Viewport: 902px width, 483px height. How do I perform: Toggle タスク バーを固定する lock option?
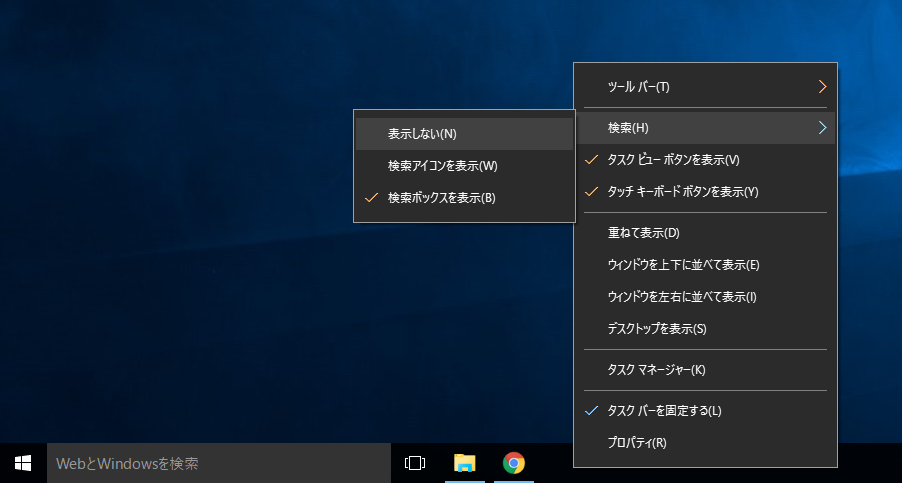[x=664, y=411]
